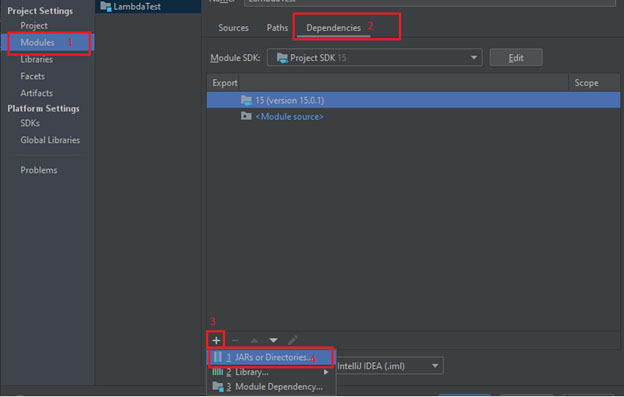Choose Module Dependency... from popup menu
This screenshot has height=397, width=624.
click(x=271, y=387)
